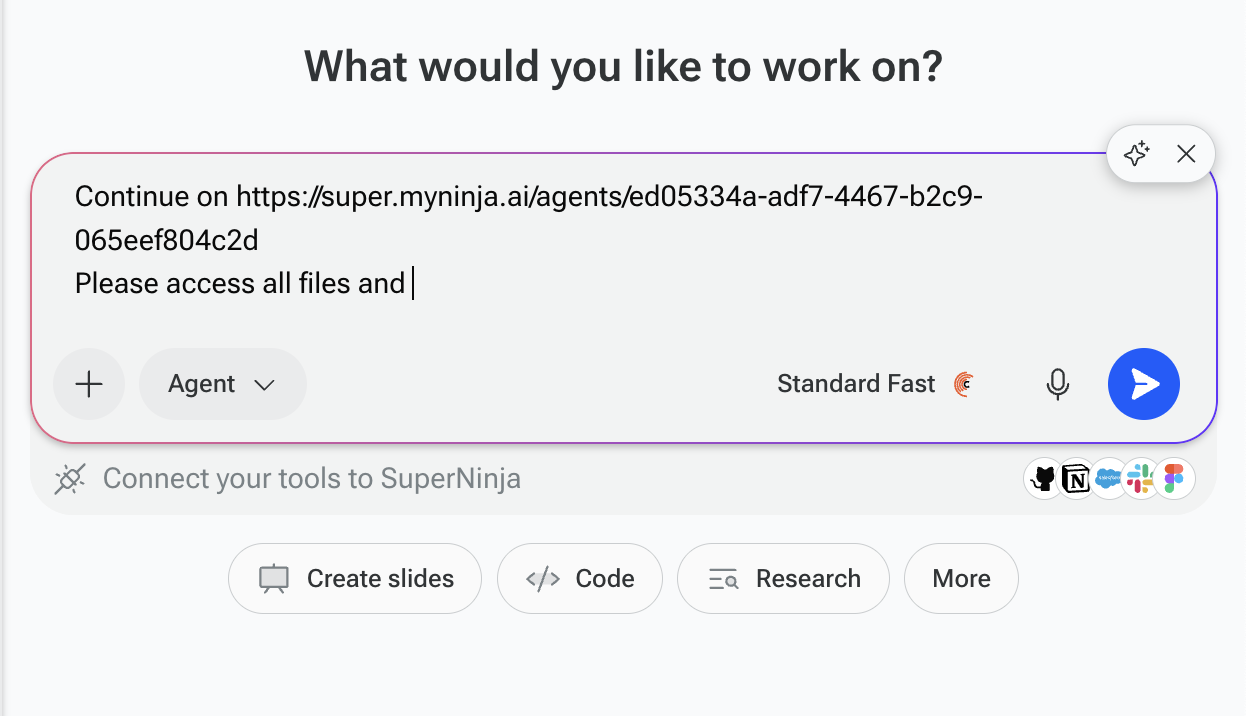Select the GitHub integration icon
Screen dimensions: 1246x716
pyautogui.click(x=1043, y=479)
